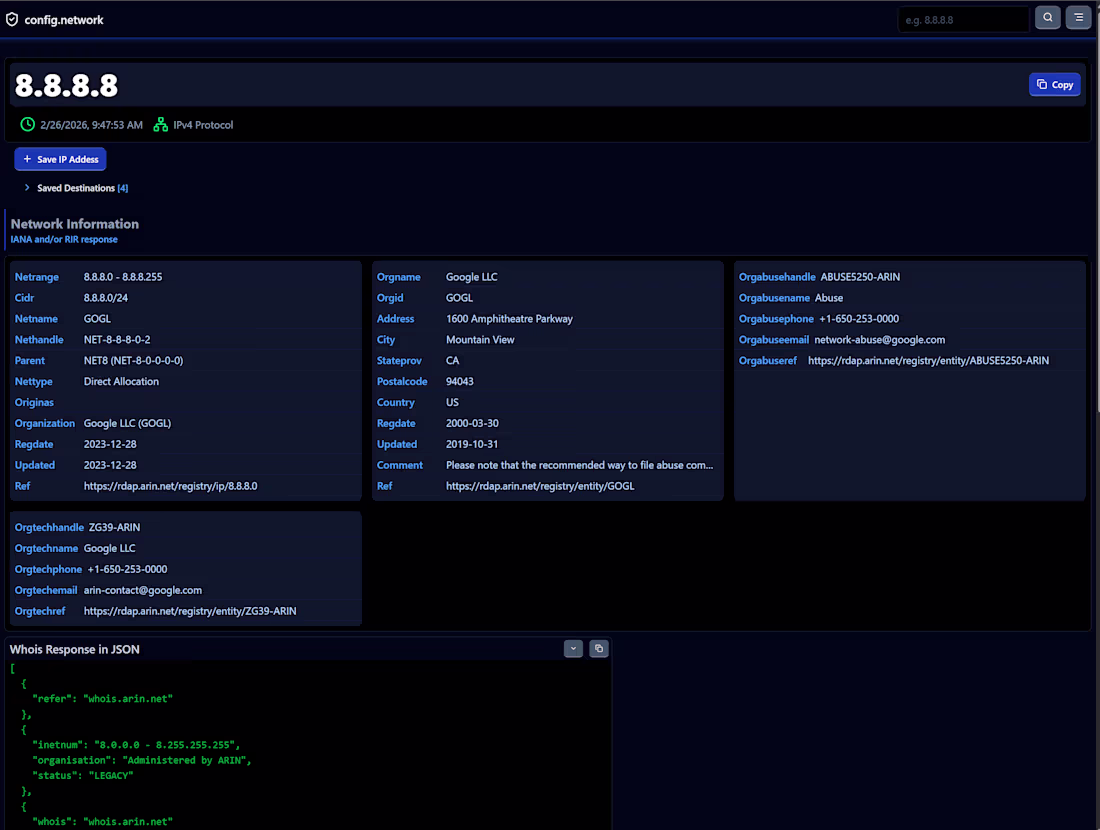Click the Save IP Address button

(60, 159)
